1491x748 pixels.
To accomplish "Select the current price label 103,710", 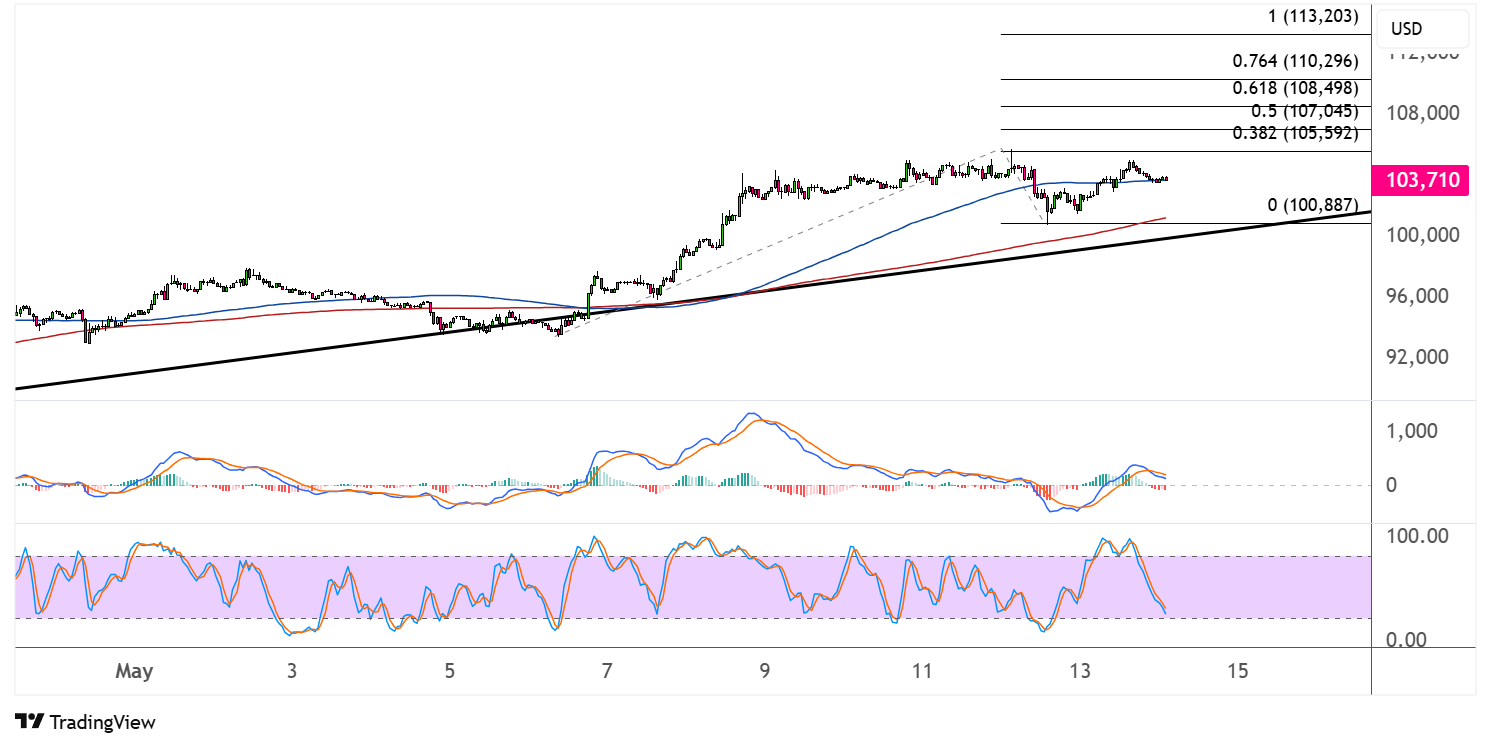I will coord(1422,181).
